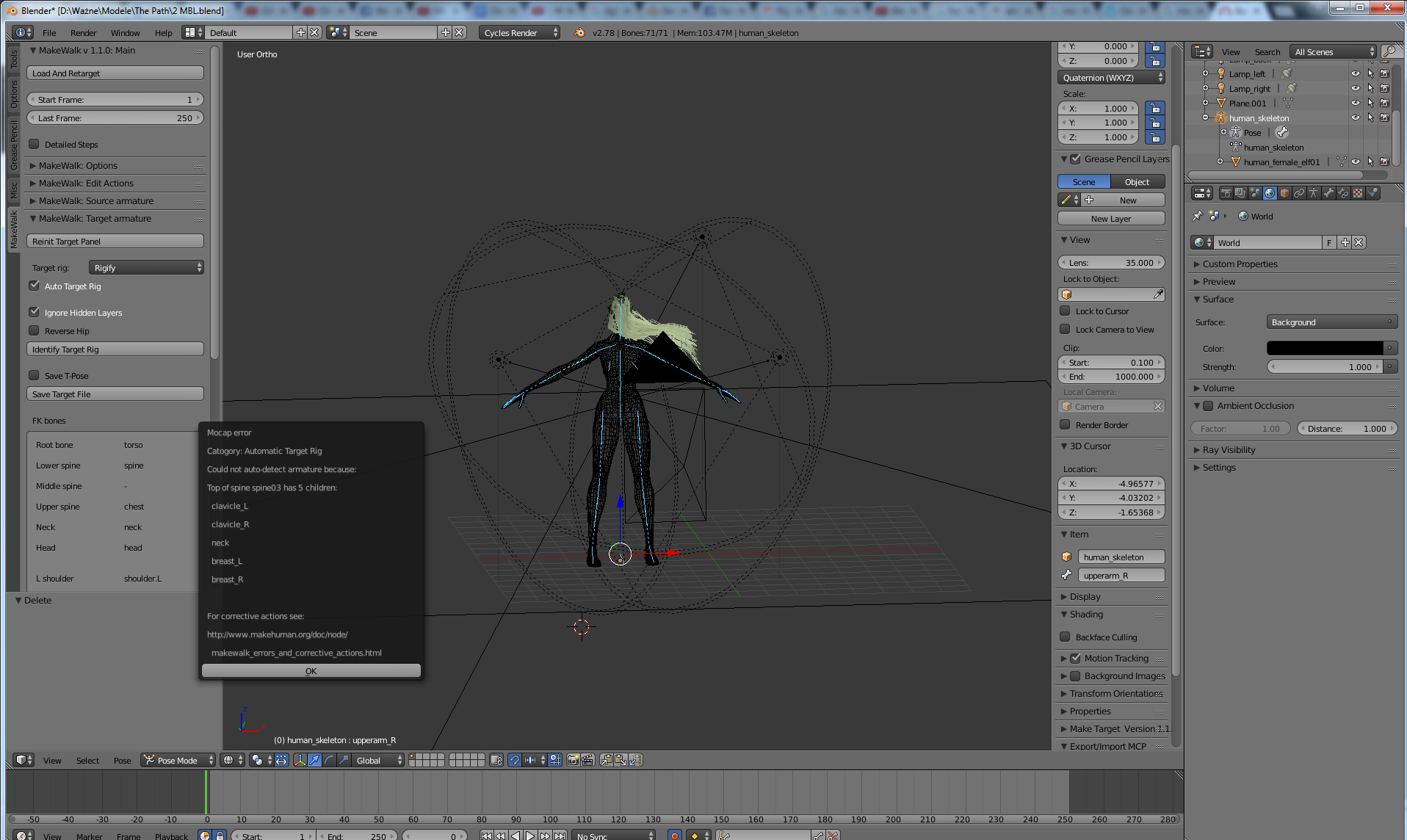Collapse human_skeleton tree in outliner
The height and width of the screenshot is (840, 1407).
point(1205,117)
